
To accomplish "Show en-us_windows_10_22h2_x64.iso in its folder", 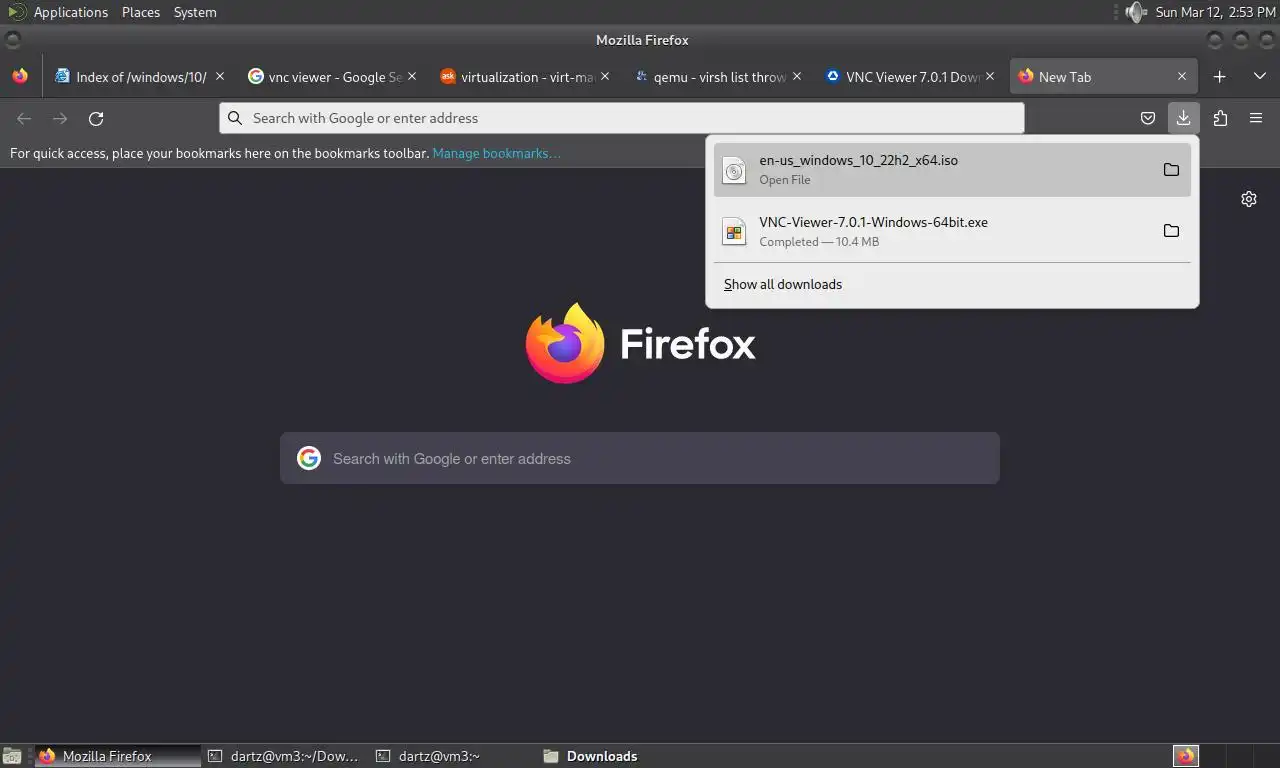I will tap(1171, 169).
